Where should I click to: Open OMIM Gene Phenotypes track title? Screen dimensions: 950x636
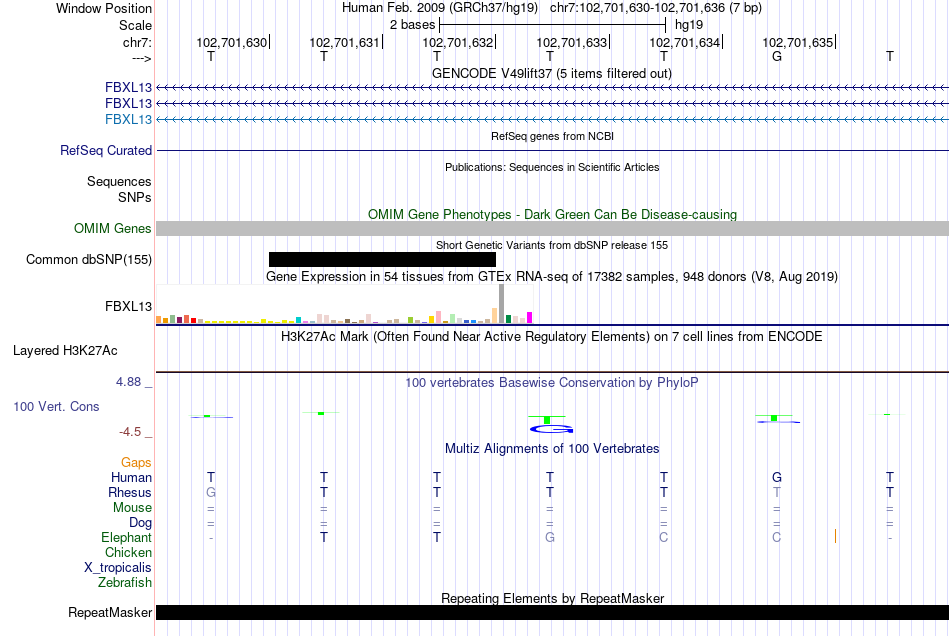[x=552, y=214]
